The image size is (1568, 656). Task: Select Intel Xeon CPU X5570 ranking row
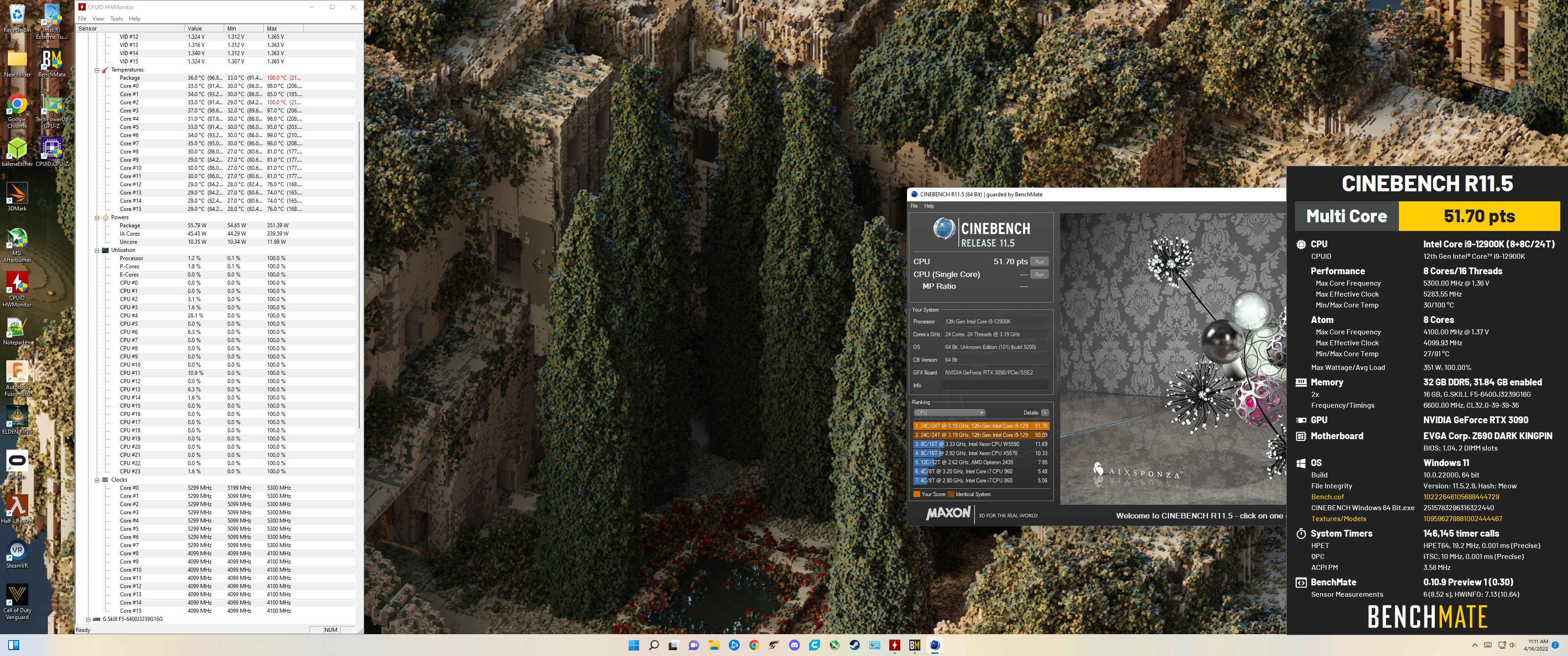pos(981,453)
